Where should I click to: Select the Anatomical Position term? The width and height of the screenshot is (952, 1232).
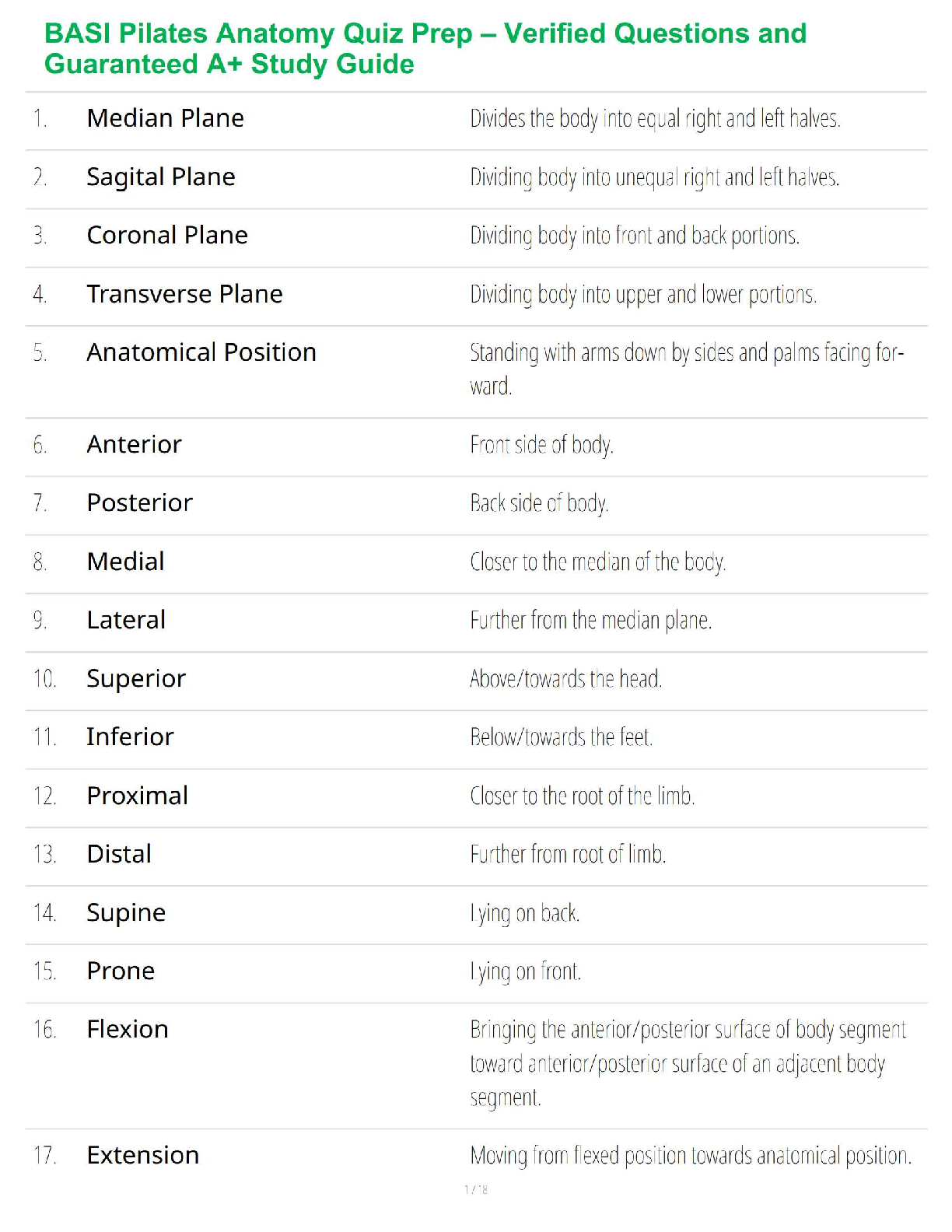coord(201,352)
